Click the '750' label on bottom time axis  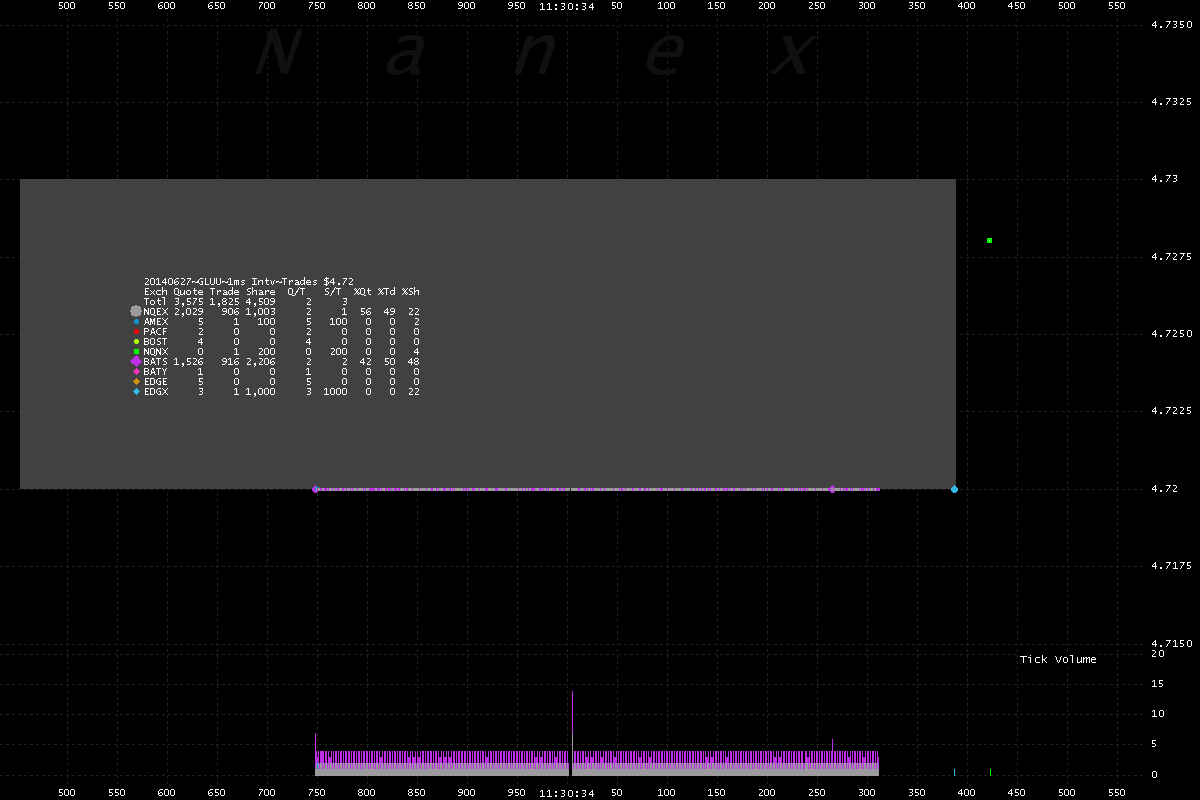coord(316,792)
